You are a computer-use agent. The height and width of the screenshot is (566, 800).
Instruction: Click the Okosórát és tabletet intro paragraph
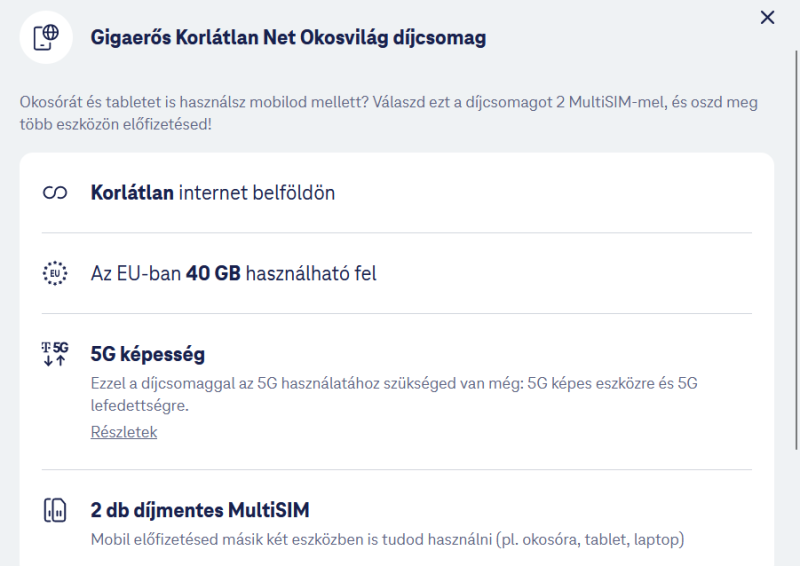tap(389, 113)
